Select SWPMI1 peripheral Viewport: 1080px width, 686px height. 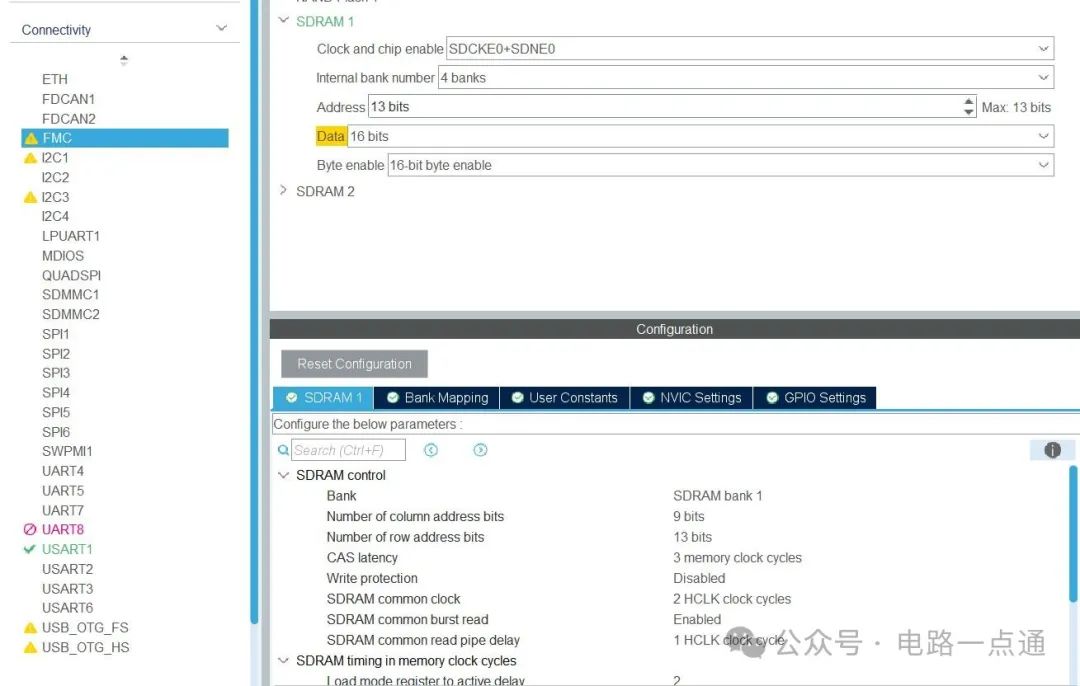coord(67,452)
